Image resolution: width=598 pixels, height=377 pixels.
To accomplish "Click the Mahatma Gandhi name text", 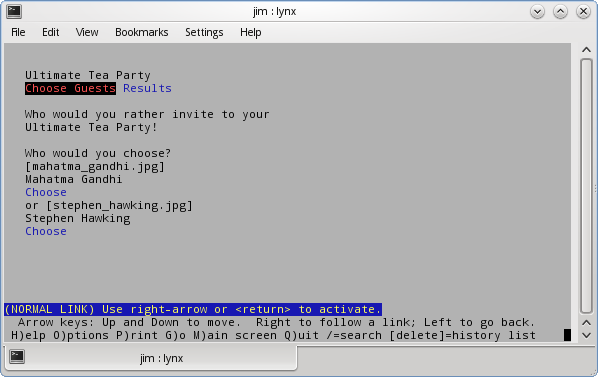I will tap(74, 179).
